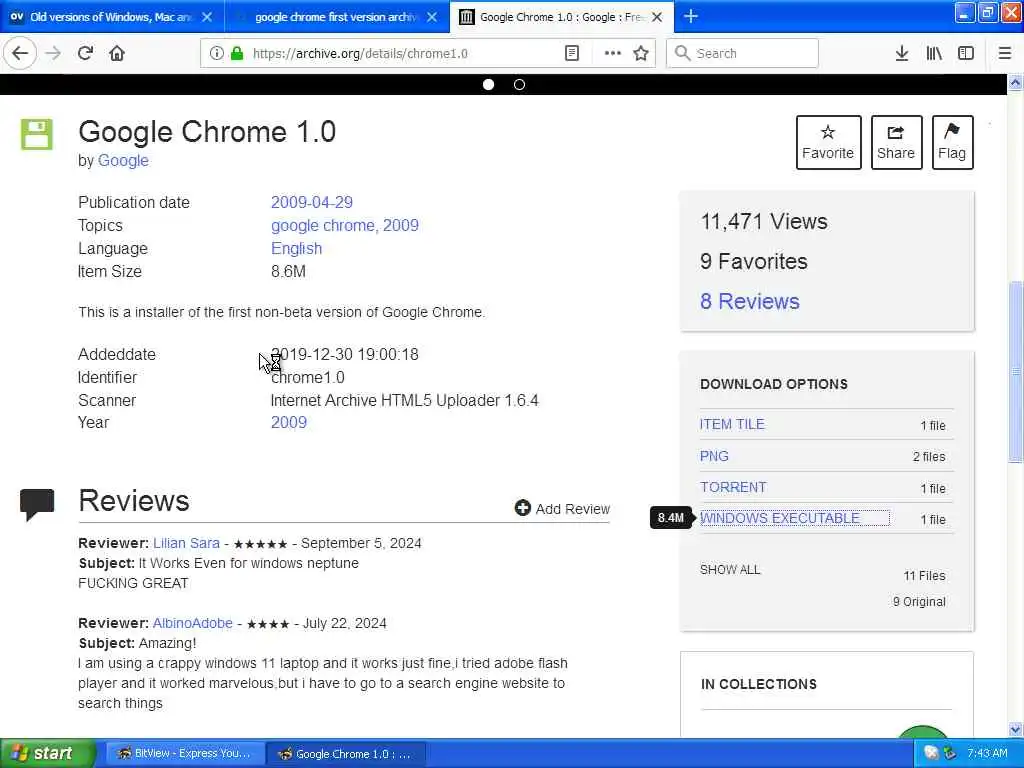Open the English language link

coord(296,249)
